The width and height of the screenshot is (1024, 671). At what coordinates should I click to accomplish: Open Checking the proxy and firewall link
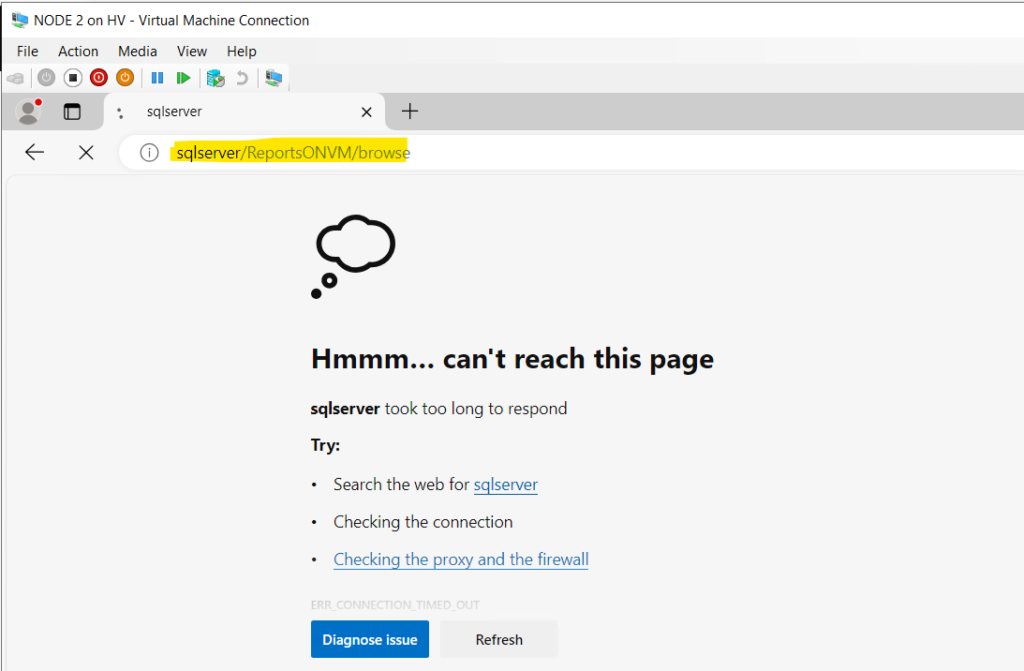461,559
